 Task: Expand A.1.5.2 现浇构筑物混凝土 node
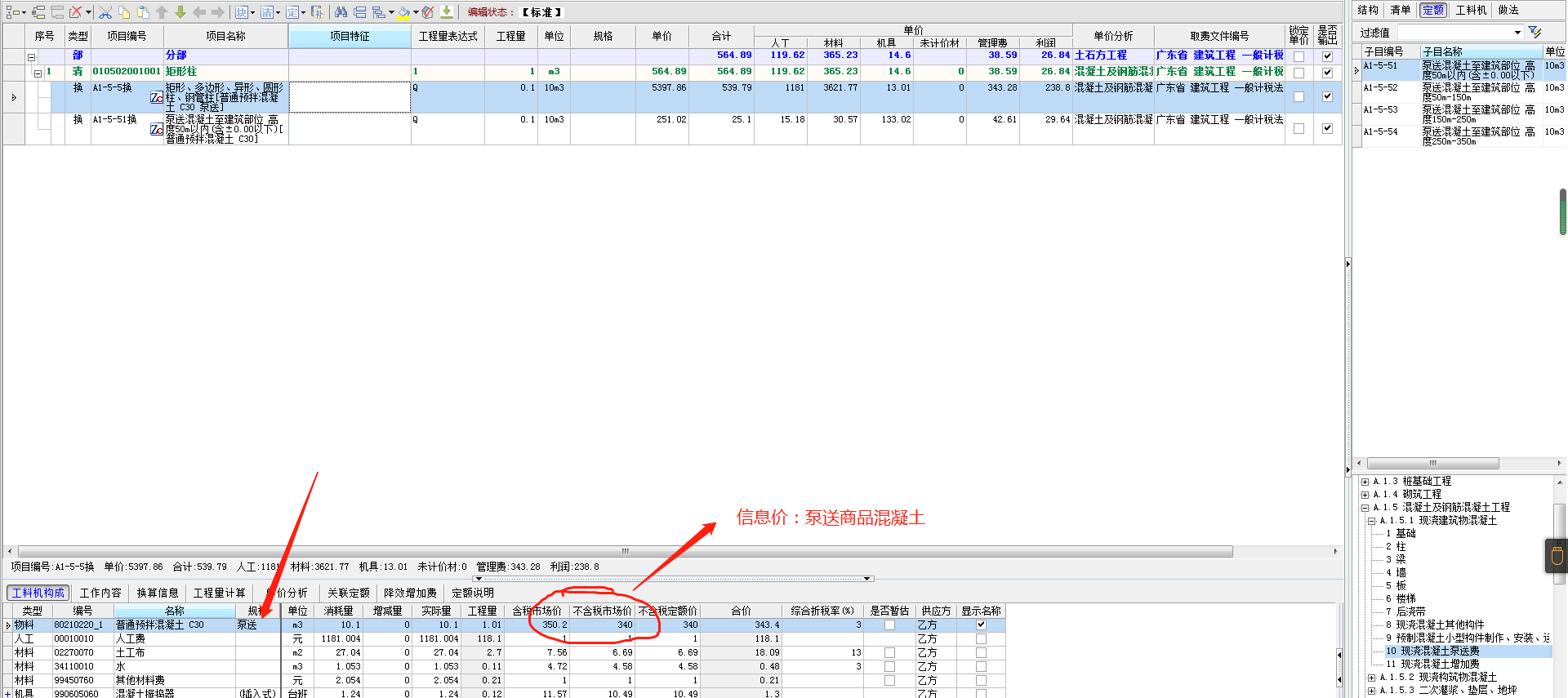1371,678
